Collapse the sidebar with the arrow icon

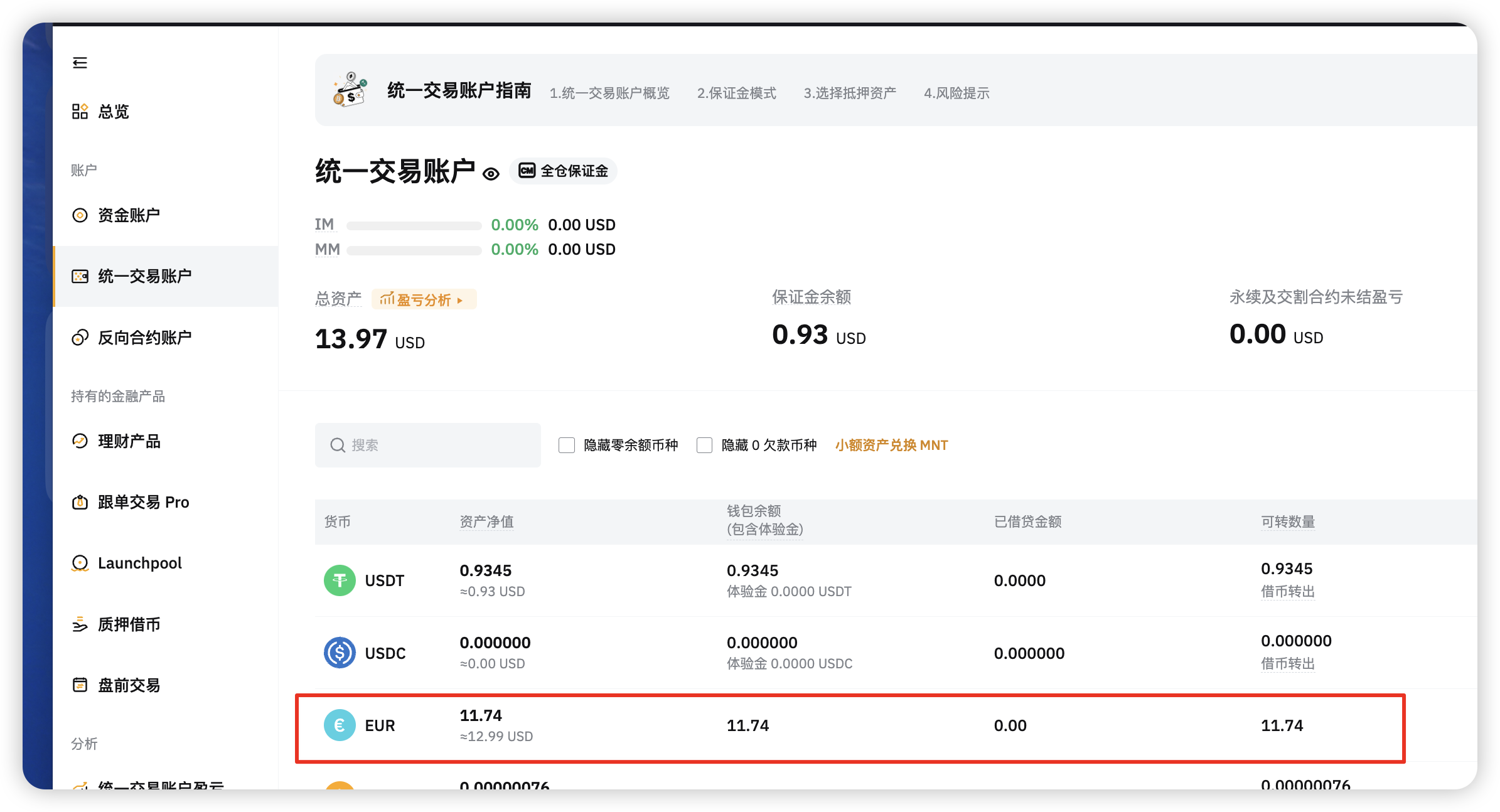point(80,62)
